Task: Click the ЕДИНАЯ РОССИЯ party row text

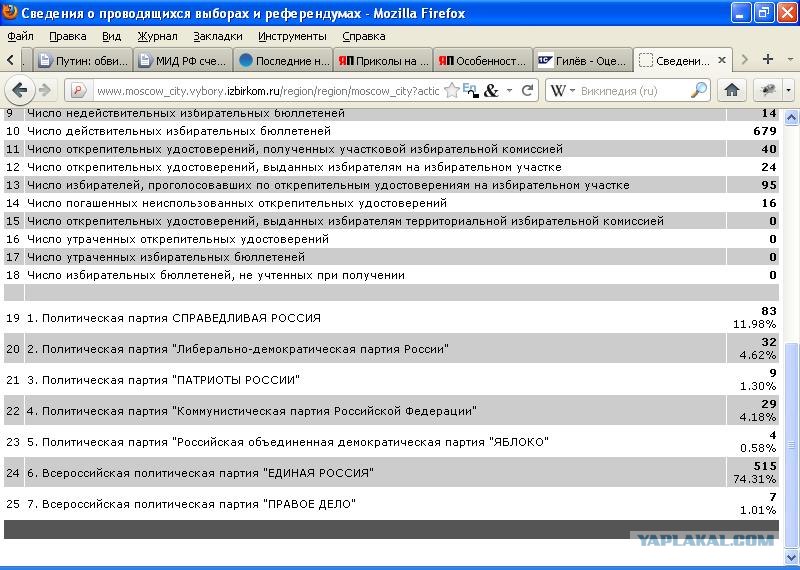Action: [200, 473]
